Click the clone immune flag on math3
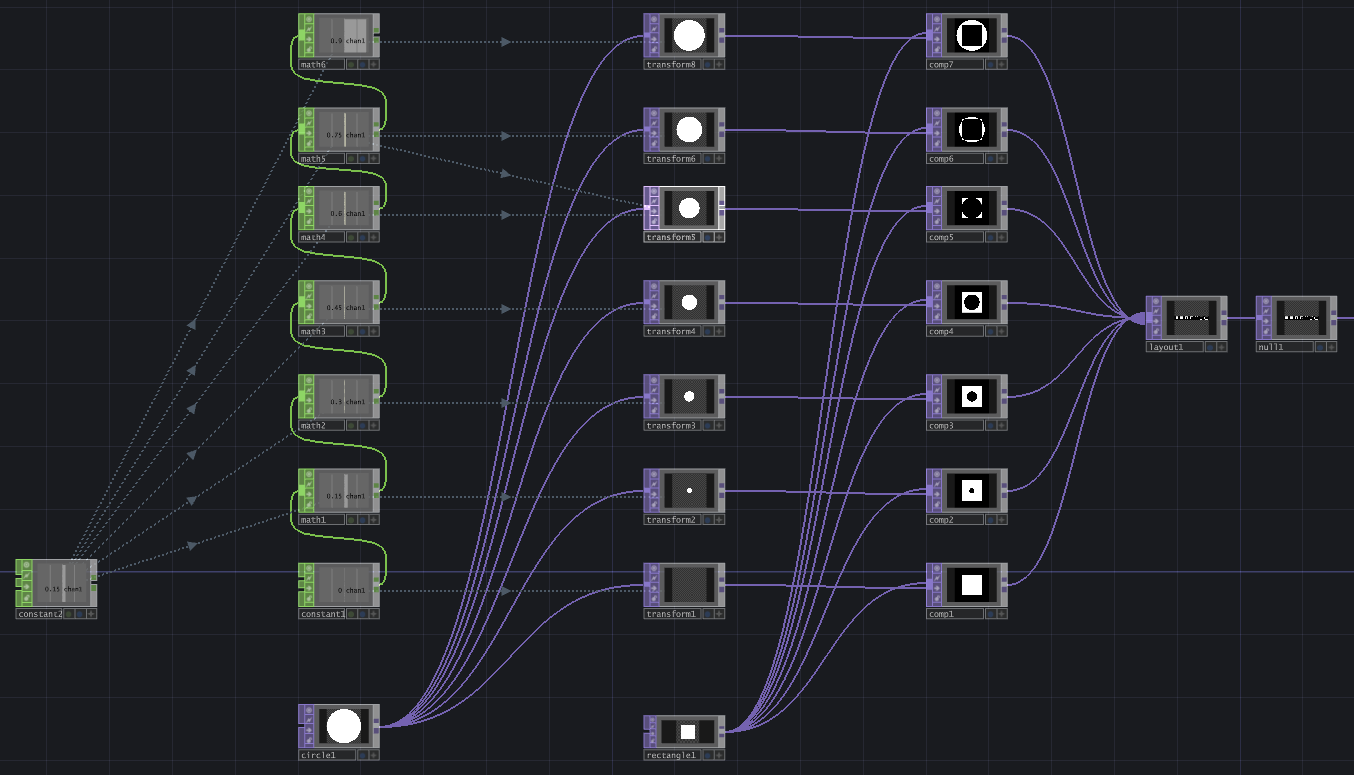 309,296
